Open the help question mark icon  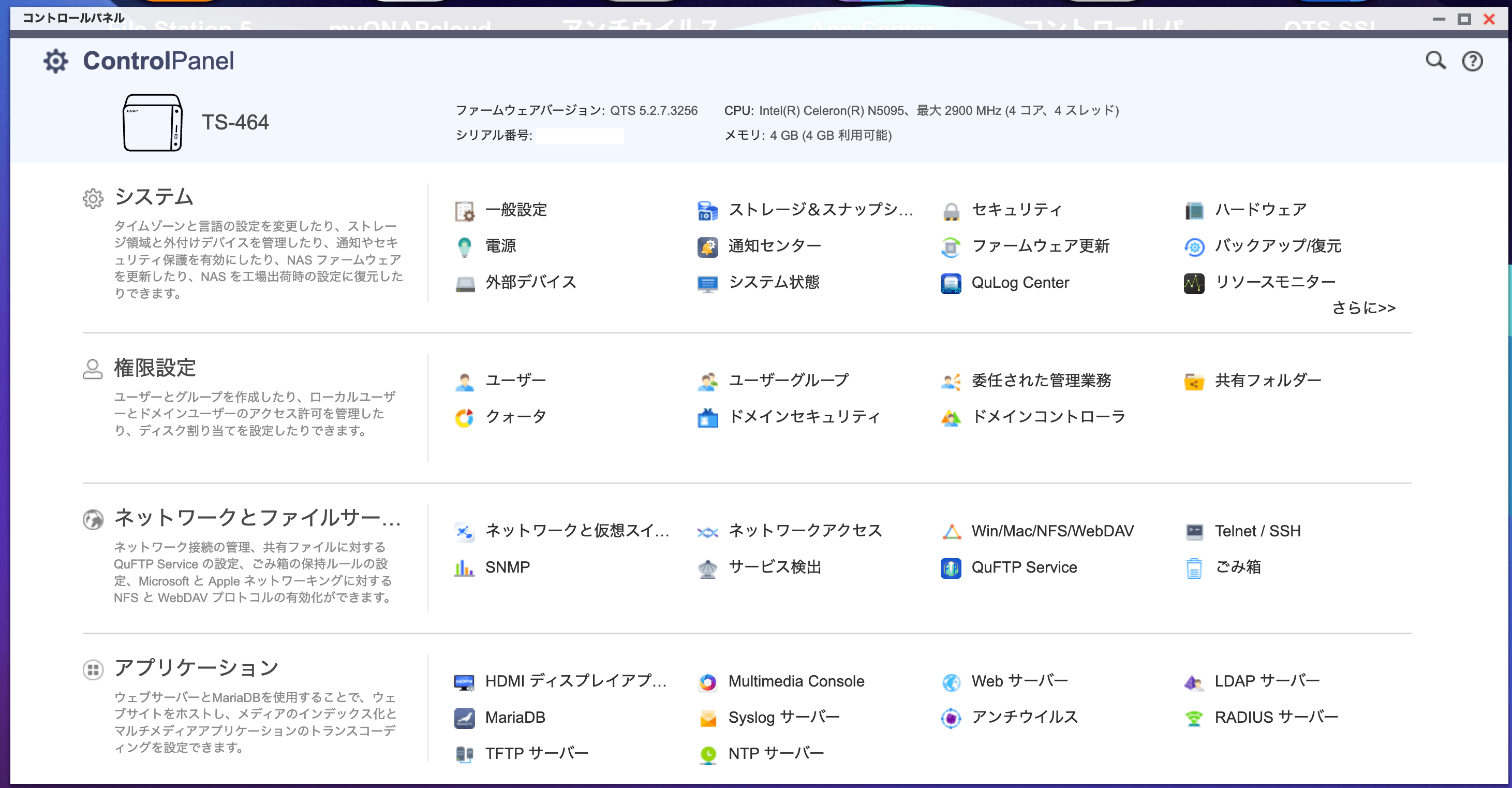pos(1472,61)
